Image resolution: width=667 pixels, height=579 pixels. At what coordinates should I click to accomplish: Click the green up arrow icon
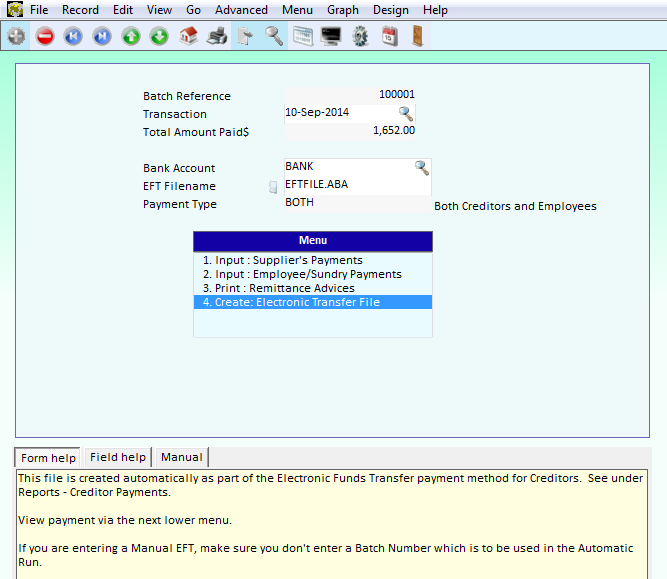[x=131, y=36]
